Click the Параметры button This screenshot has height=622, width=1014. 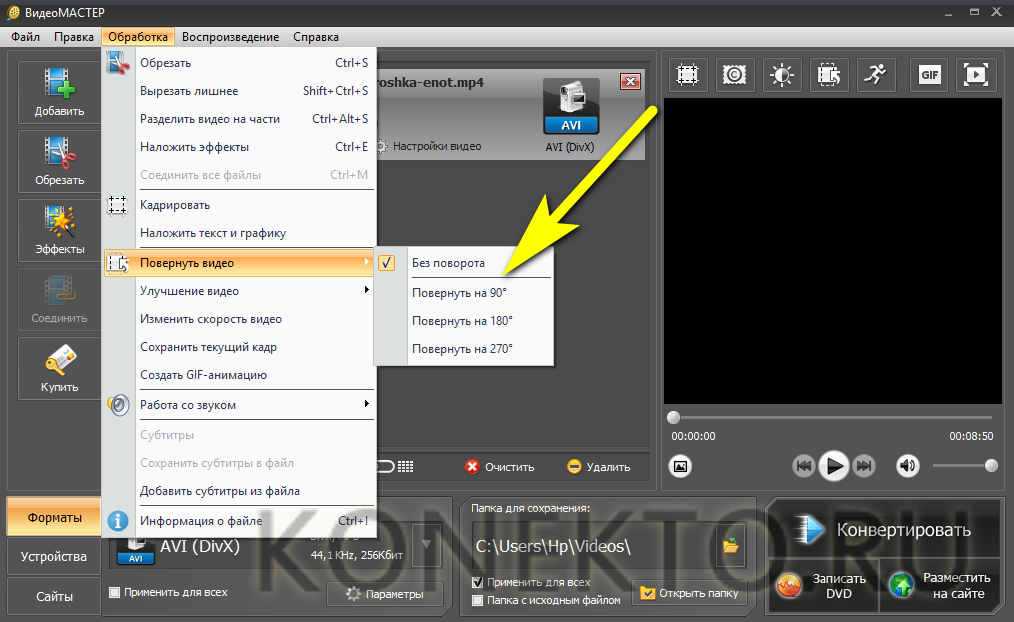point(385,594)
